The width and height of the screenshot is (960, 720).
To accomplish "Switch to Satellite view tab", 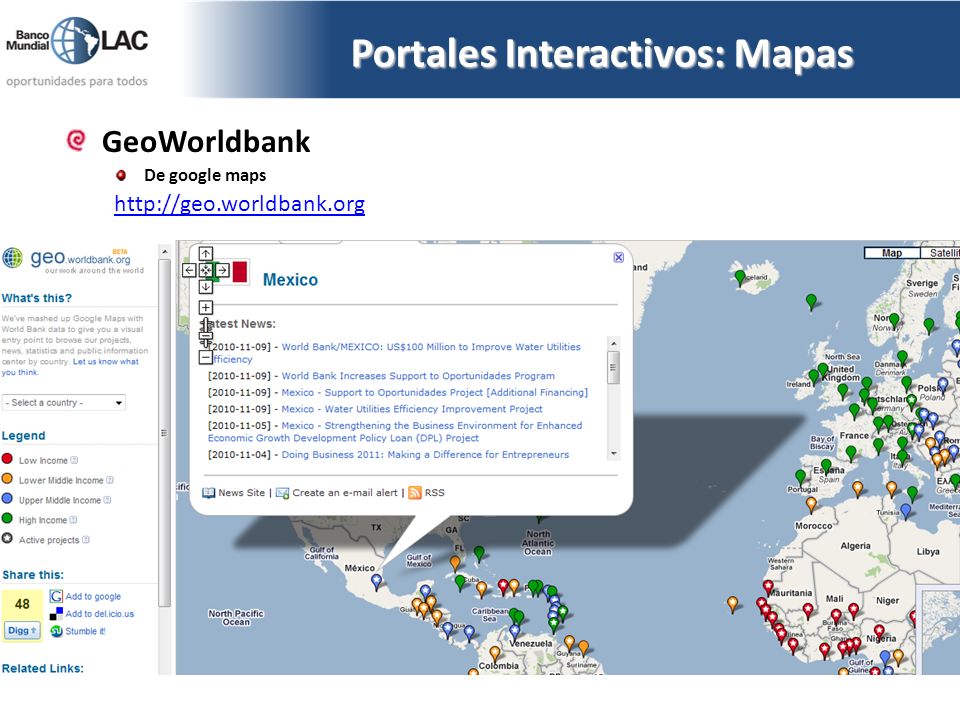I will coord(942,253).
